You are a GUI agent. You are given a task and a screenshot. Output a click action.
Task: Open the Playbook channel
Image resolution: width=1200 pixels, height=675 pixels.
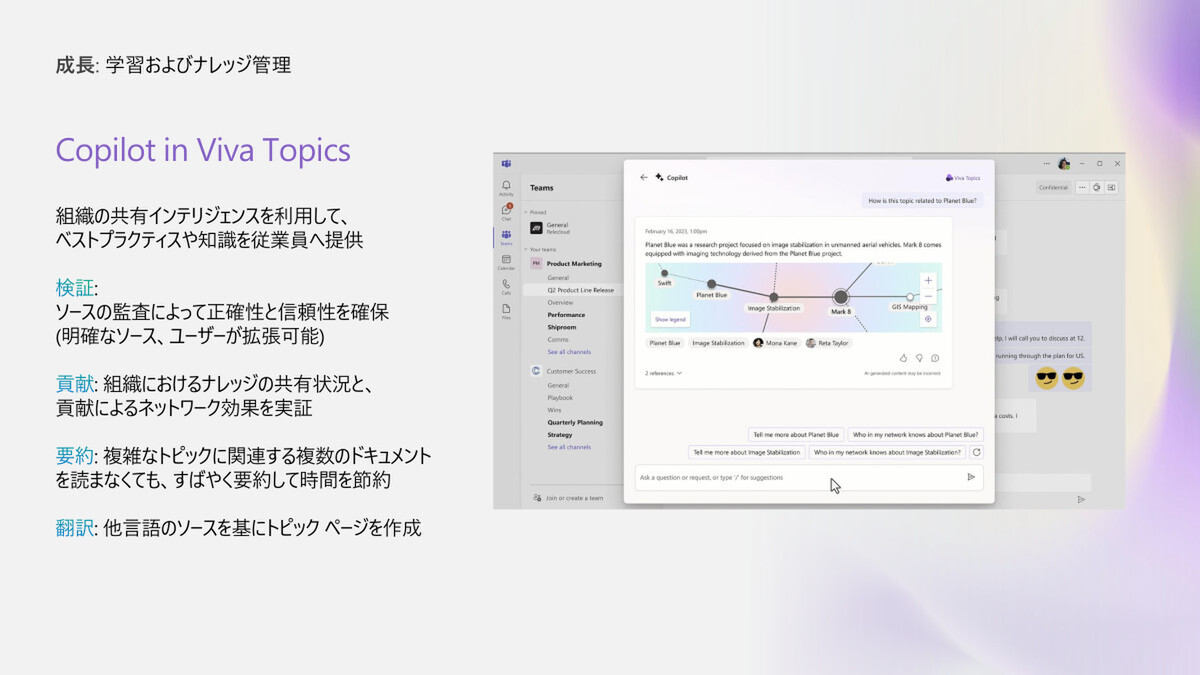pyautogui.click(x=560, y=398)
